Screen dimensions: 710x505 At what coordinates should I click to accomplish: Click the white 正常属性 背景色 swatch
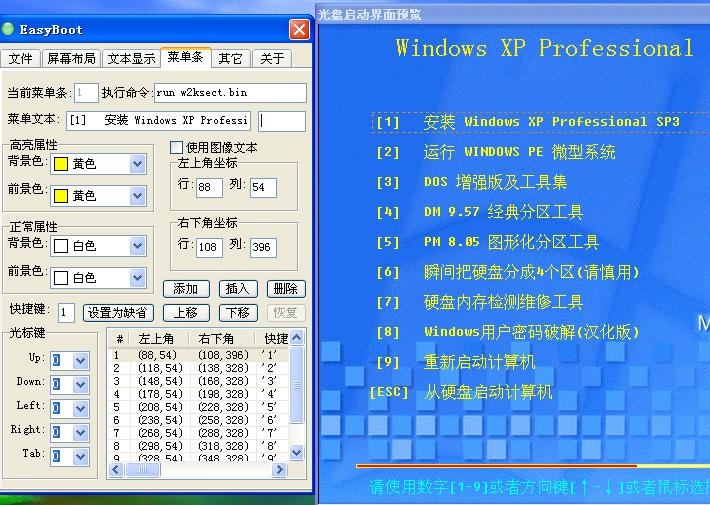[x=61, y=246]
